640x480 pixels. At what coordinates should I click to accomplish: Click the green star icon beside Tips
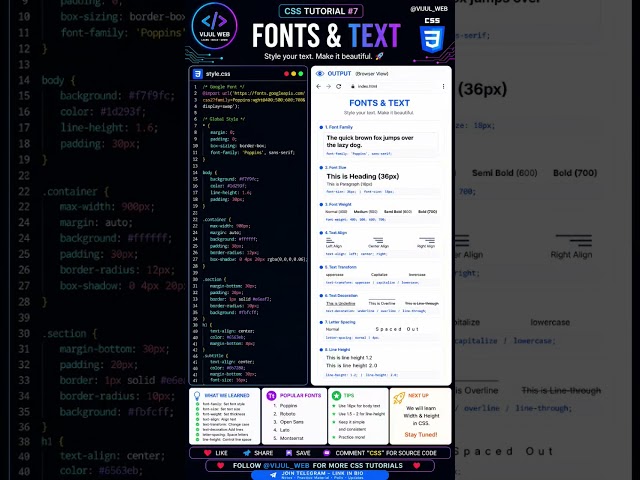coord(336,396)
